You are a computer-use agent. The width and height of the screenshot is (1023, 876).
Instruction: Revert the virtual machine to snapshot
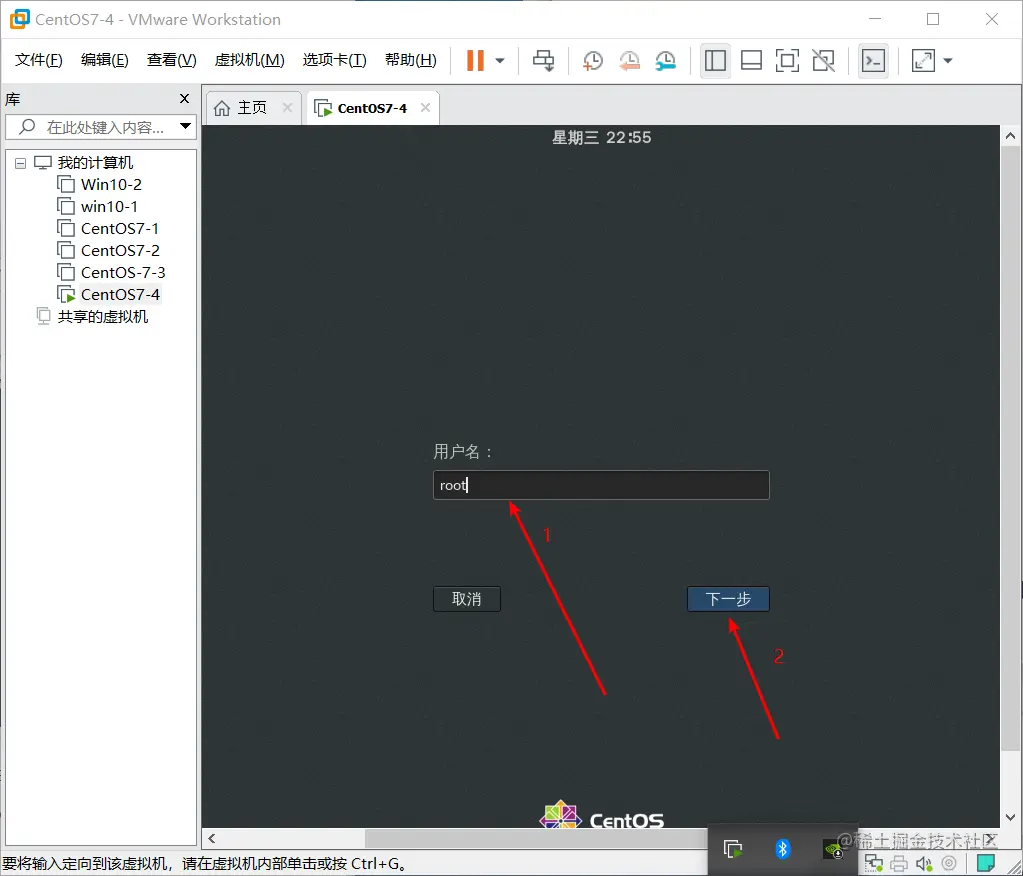pos(629,61)
